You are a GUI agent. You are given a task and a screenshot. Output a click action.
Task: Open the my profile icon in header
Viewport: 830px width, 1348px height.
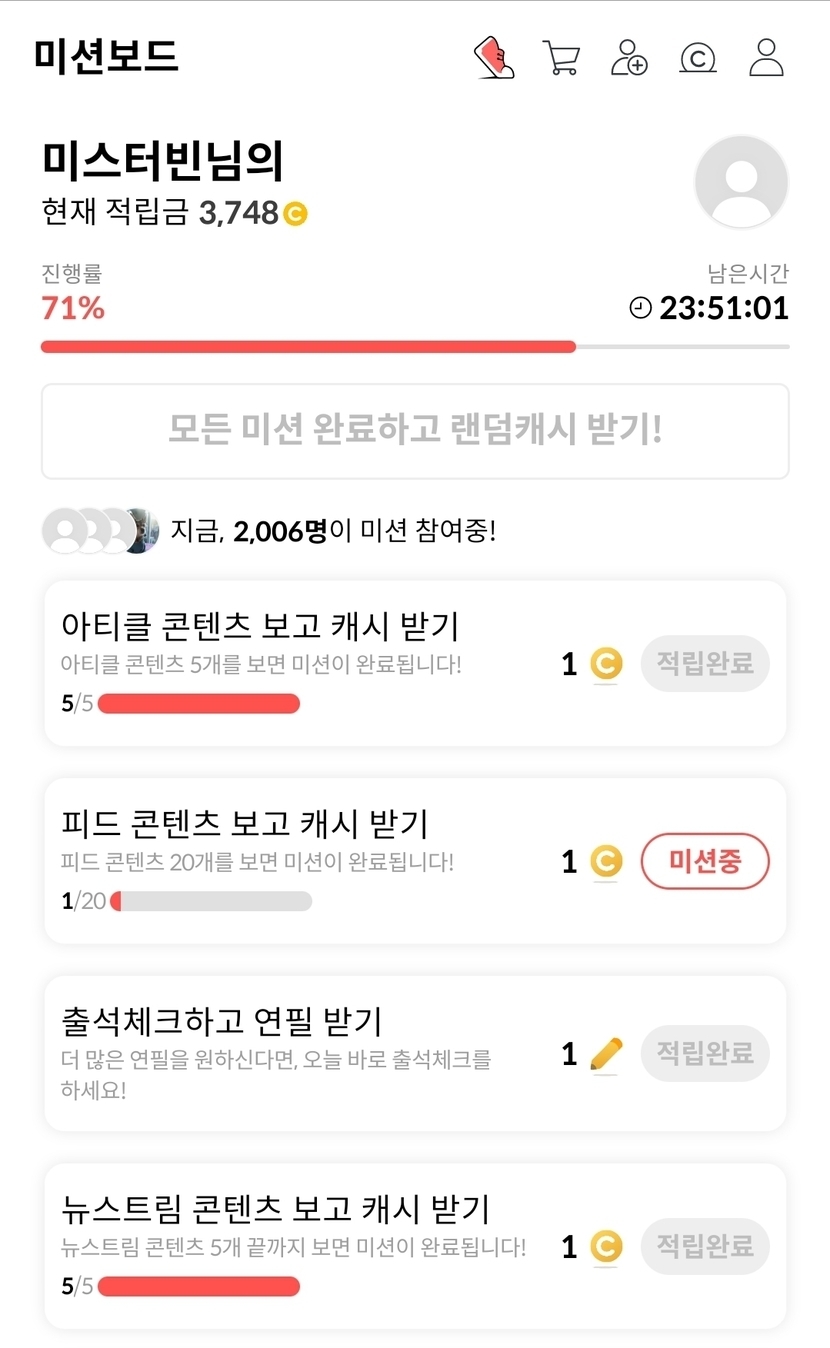click(x=766, y=58)
